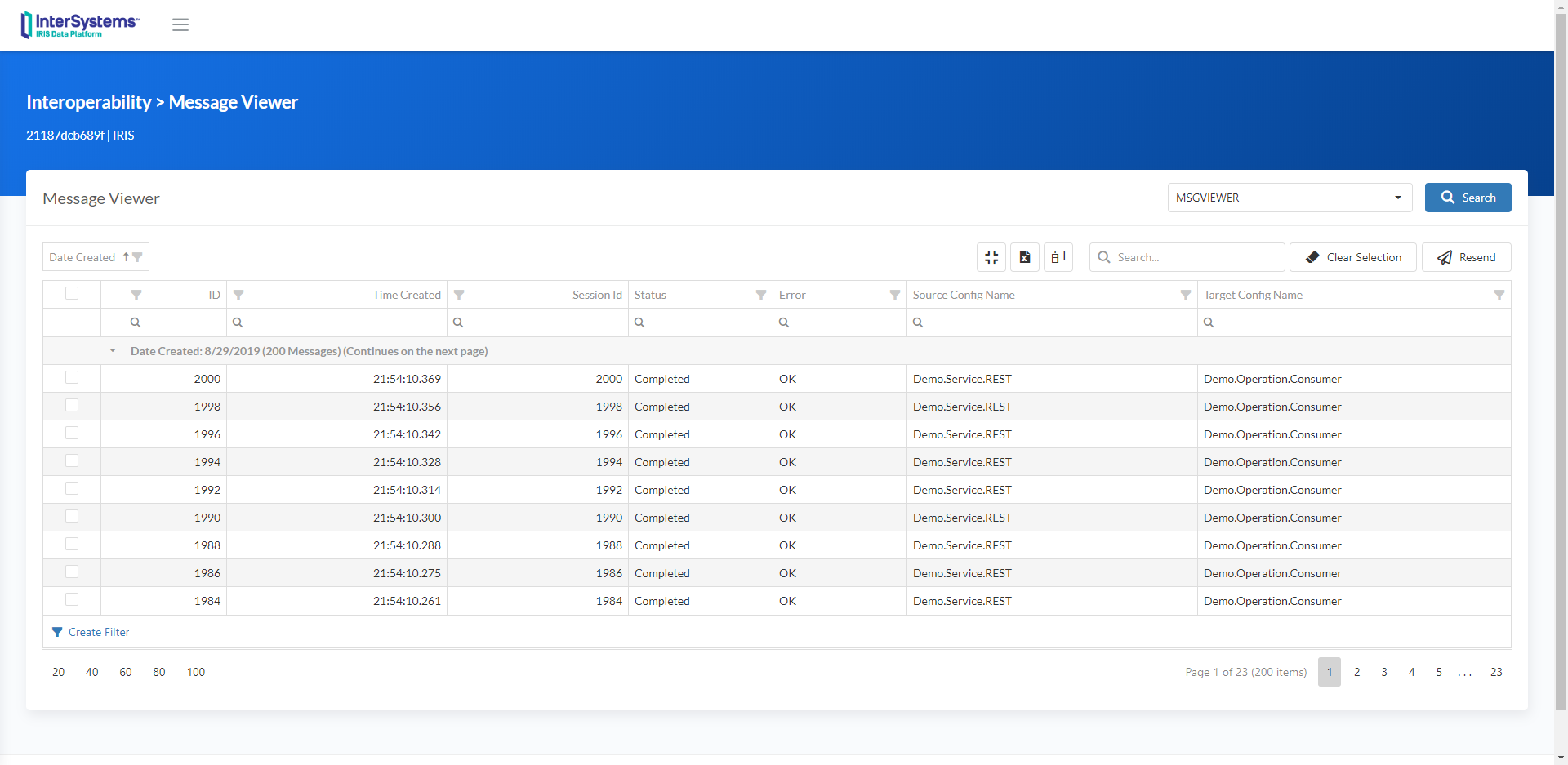Open Source Config Name filter icon
1568x765 pixels.
pos(1186,295)
